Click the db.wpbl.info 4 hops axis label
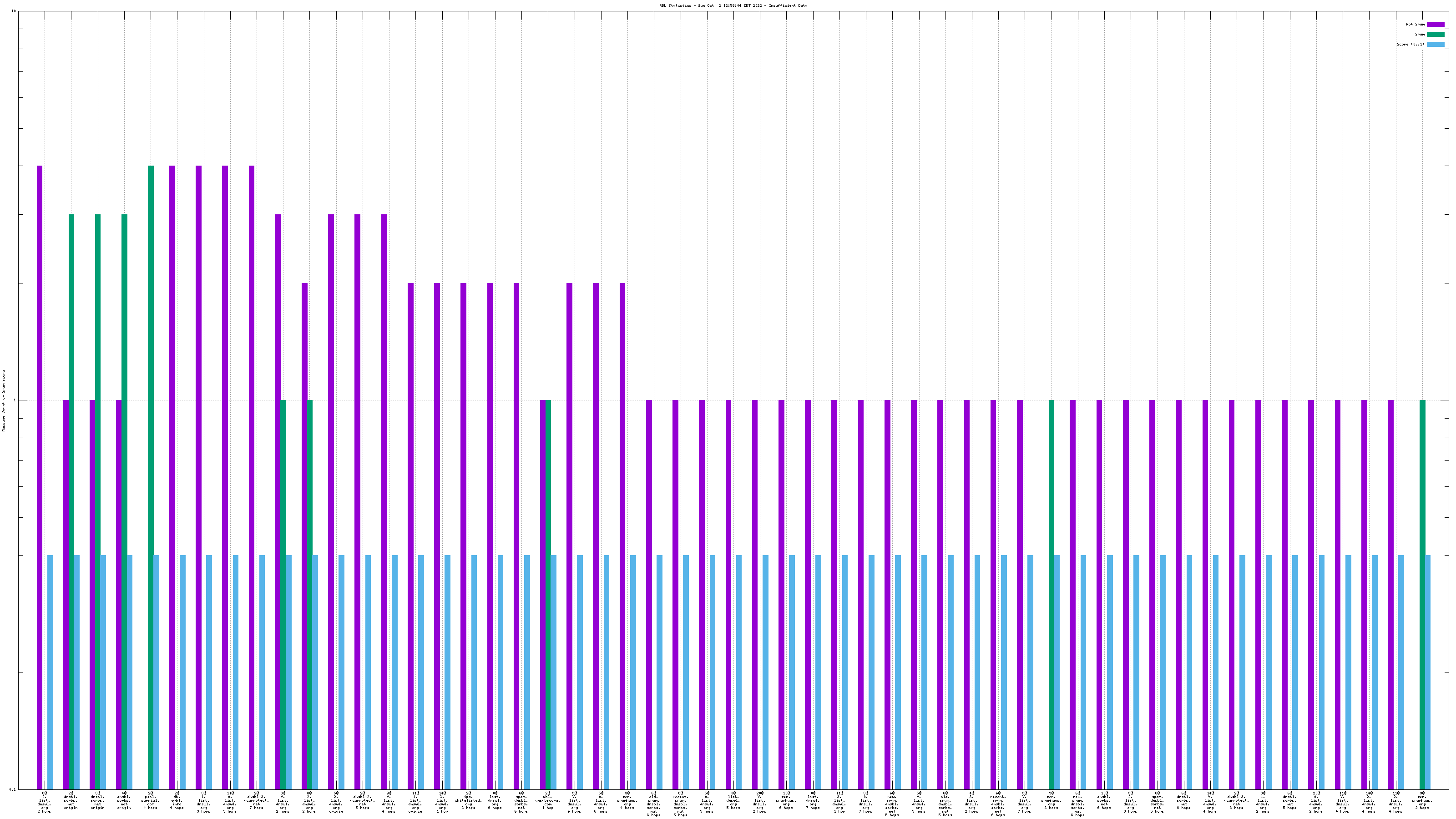 [177, 801]
